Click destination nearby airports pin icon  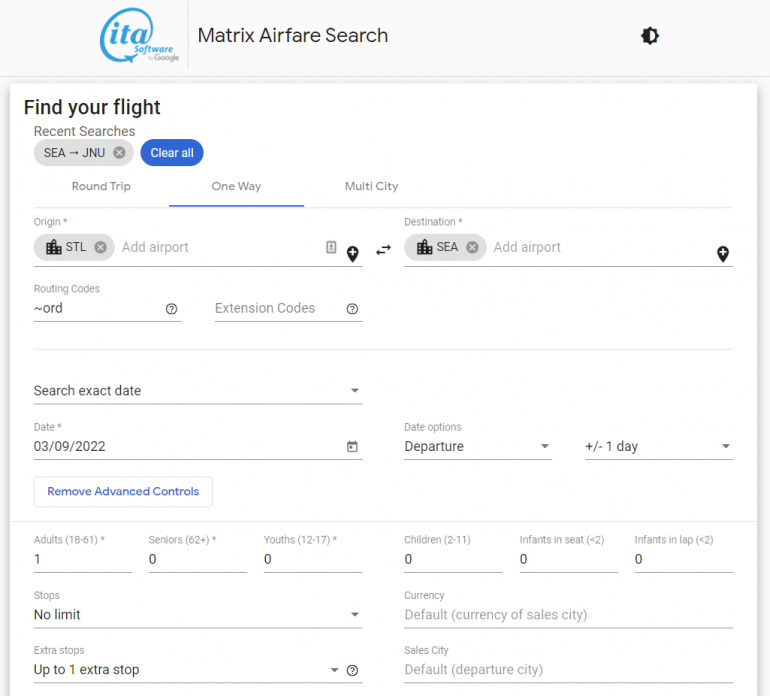pyautogui.click(x=723, y=254)
